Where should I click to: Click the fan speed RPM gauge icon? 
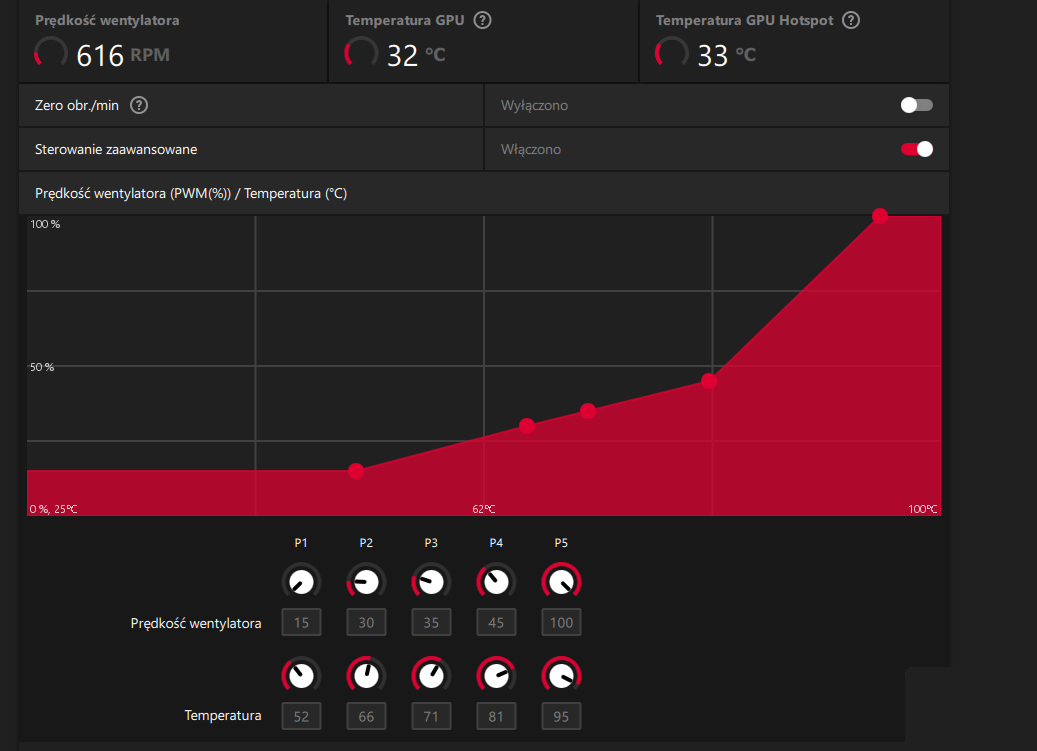tap(50, 54)
